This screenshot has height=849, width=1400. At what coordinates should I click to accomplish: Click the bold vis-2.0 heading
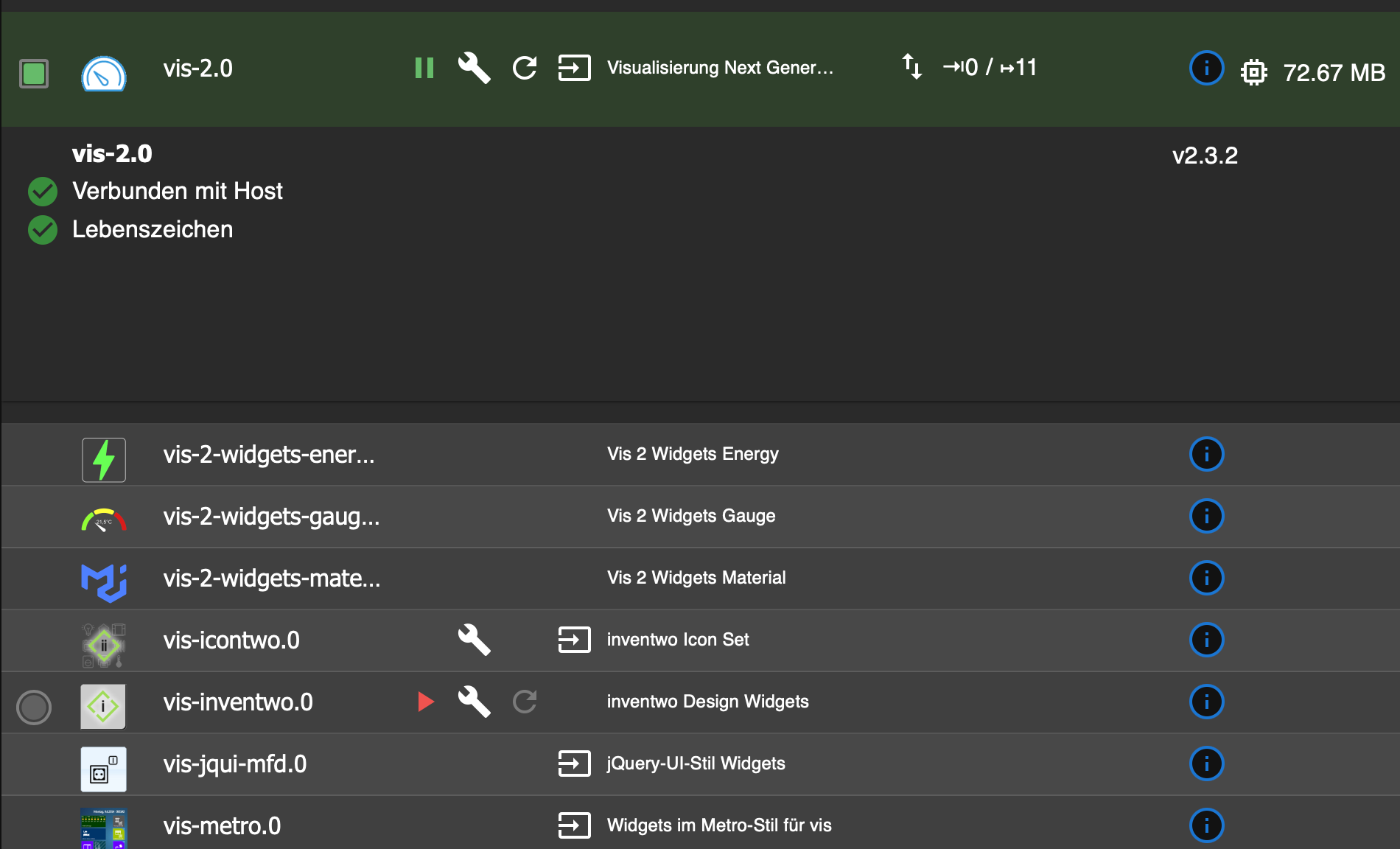[112, 153]
